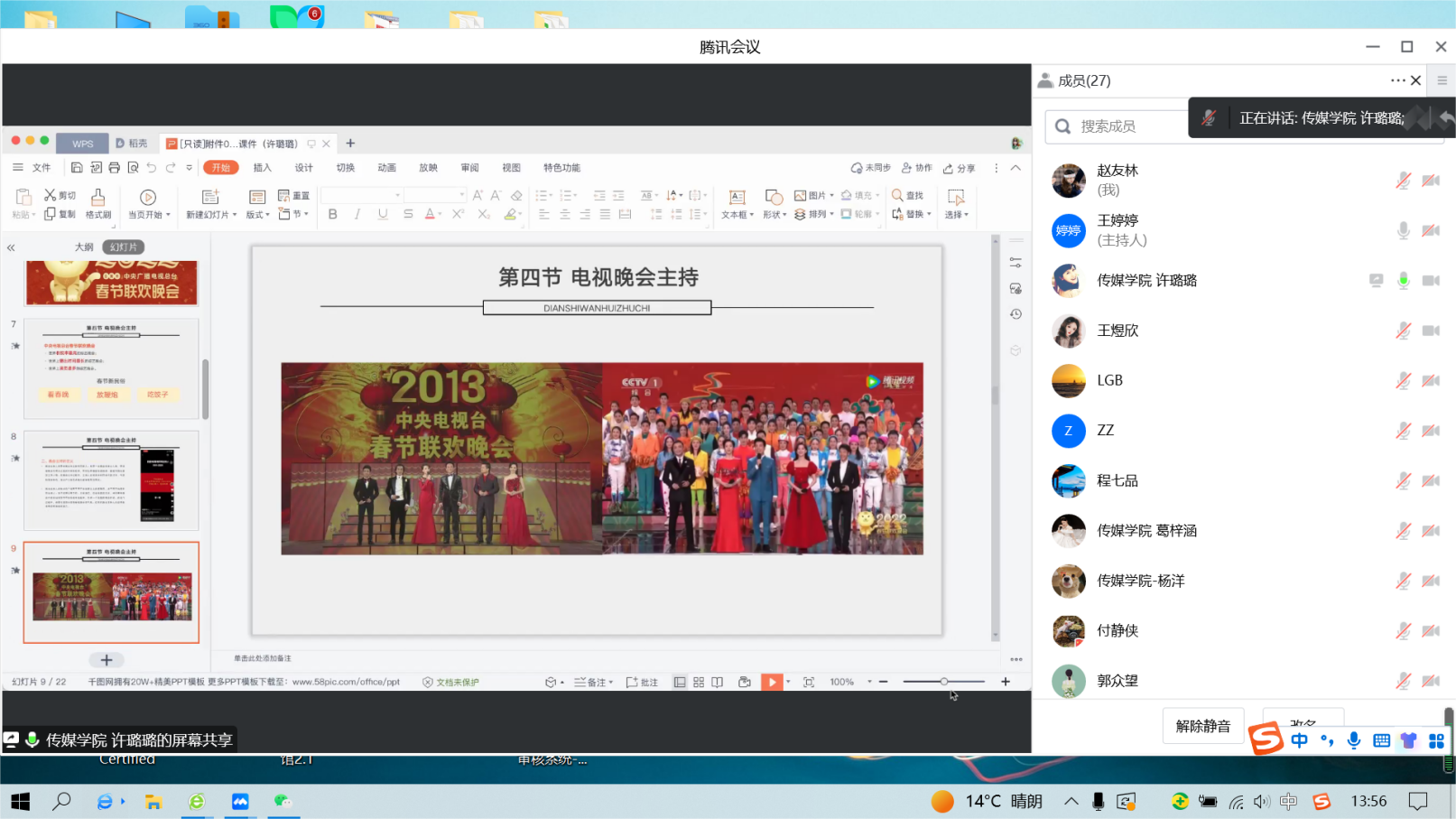Toggle microphone for LGB
This screenshot has height=819, width=1456.
[x=1404, y=381]
